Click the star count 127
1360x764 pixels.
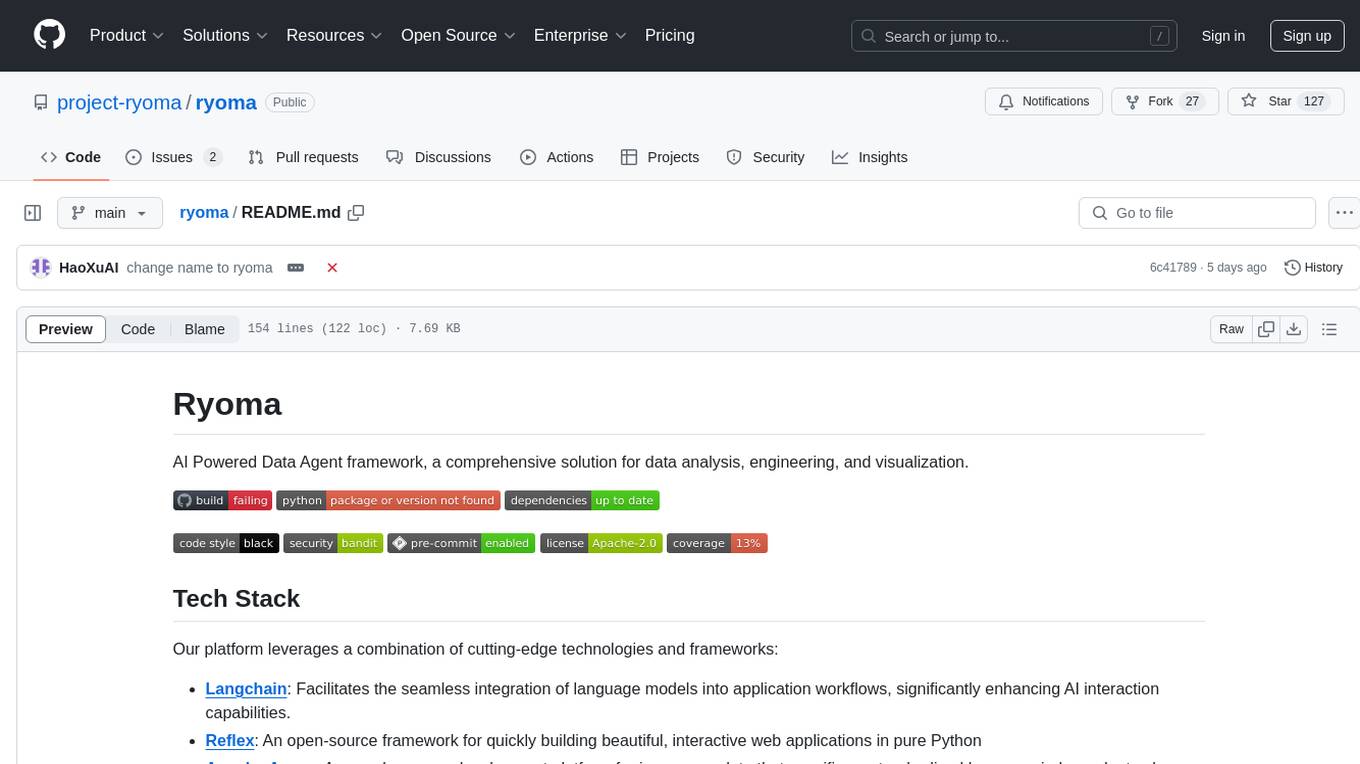(x=1314, y=101)
